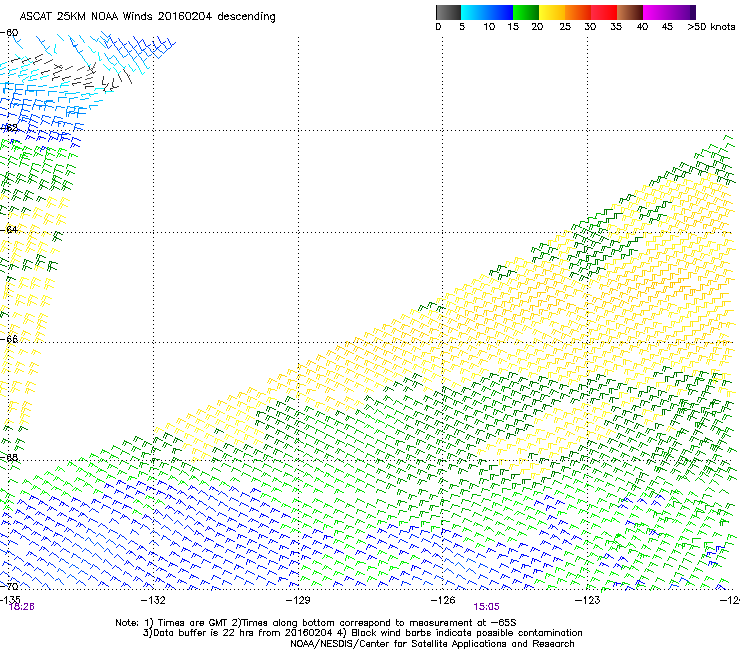This screenshot has height=650, width=740.
Task: Click the chart title 'ASCAT 25KM NOAA Winds 20160204 descending'
Action: point(147,17)
